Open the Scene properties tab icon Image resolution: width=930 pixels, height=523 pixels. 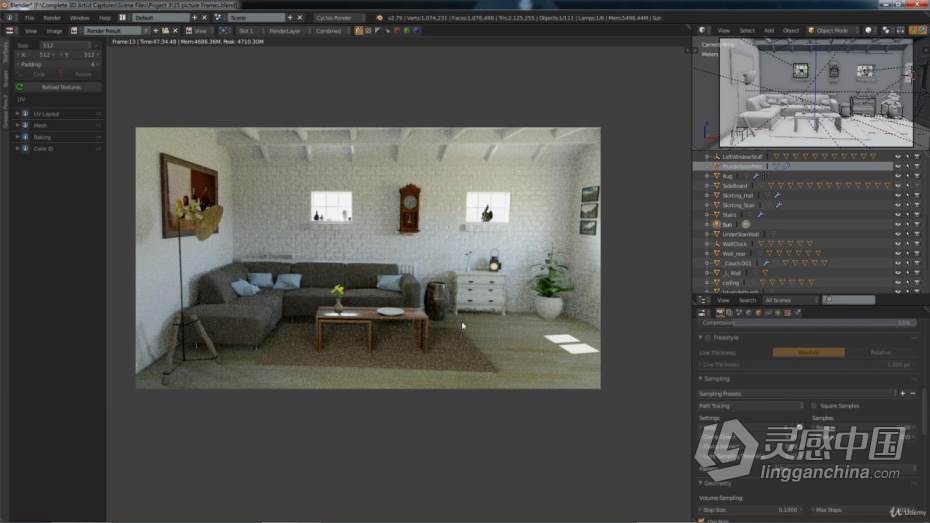[x=738, y=313]
